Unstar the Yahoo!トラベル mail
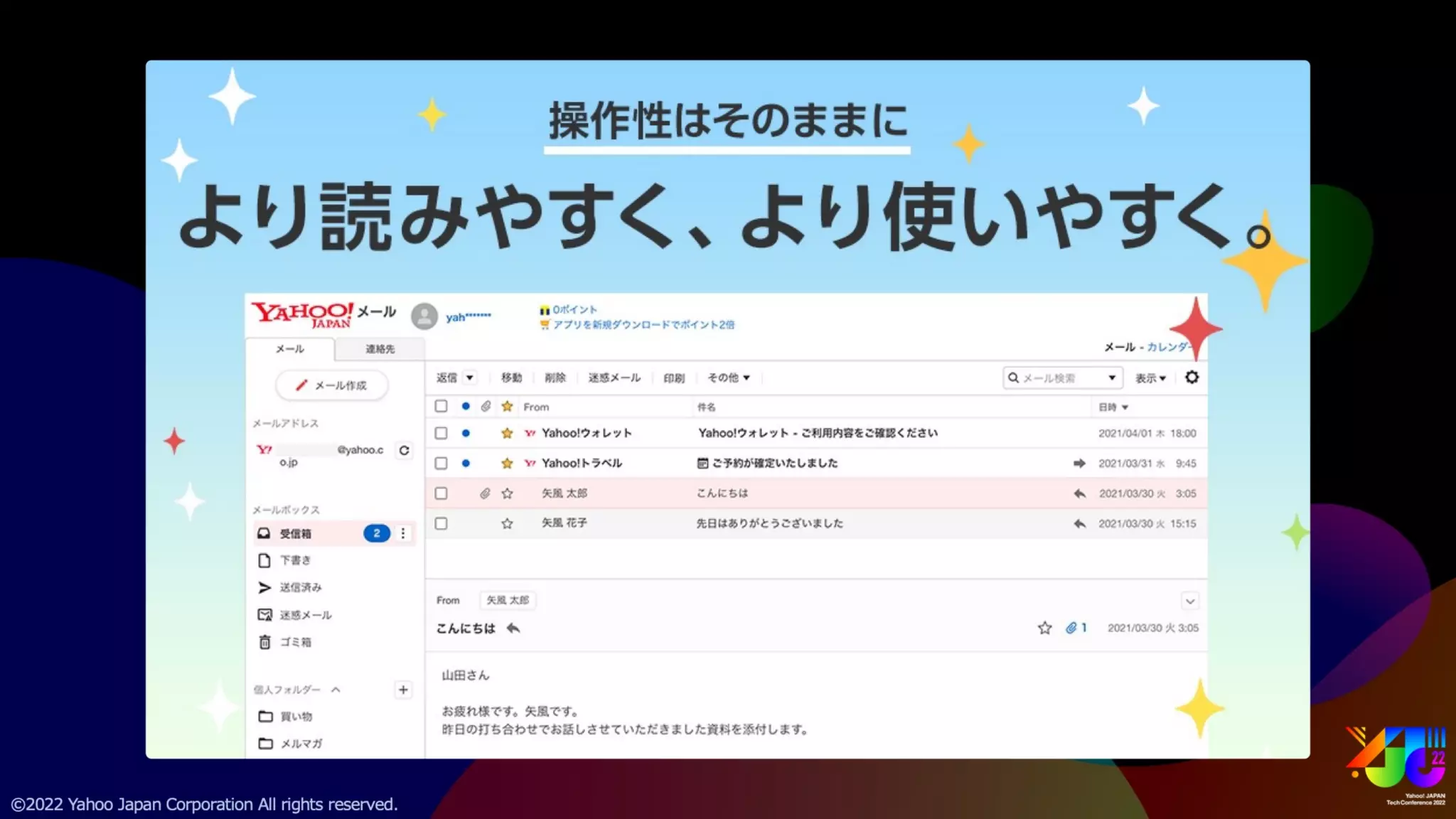1456x819 pixels. [x=507, y=463]
